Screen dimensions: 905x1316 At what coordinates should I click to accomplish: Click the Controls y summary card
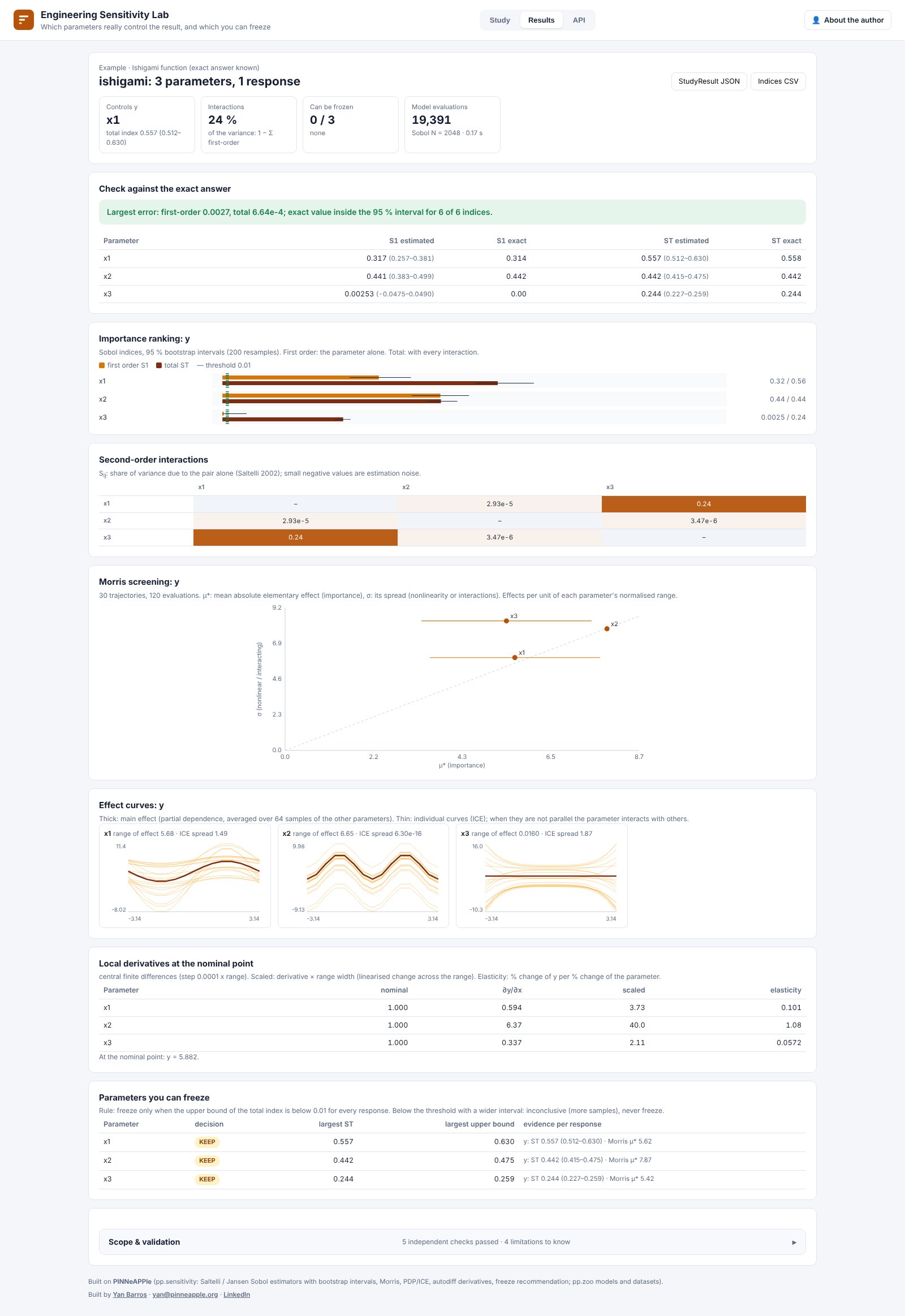click(147, 125)
